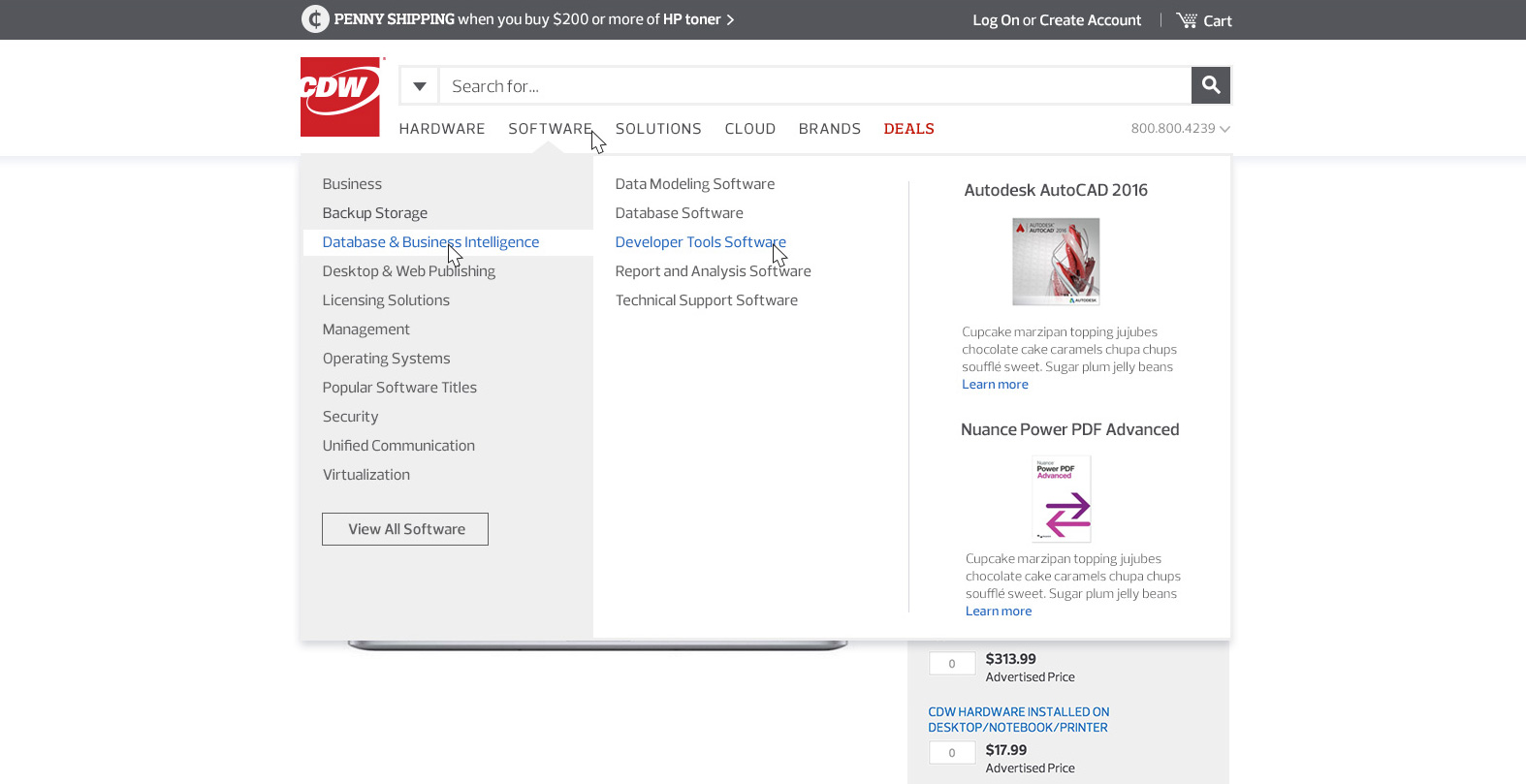Click Learn more under Nuance Power PDF

coord(998,612)
